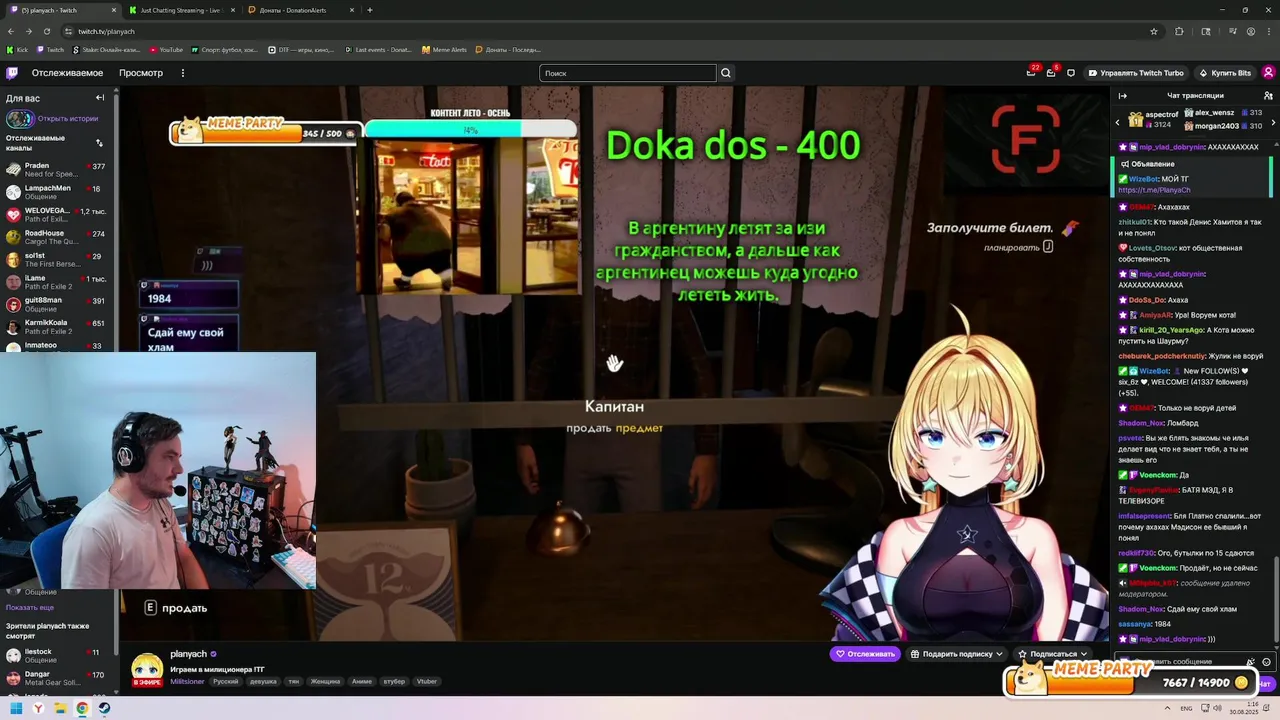Open the YouTube bookmark
This screenshot has height=720, width=1280.
coord(166,49)
